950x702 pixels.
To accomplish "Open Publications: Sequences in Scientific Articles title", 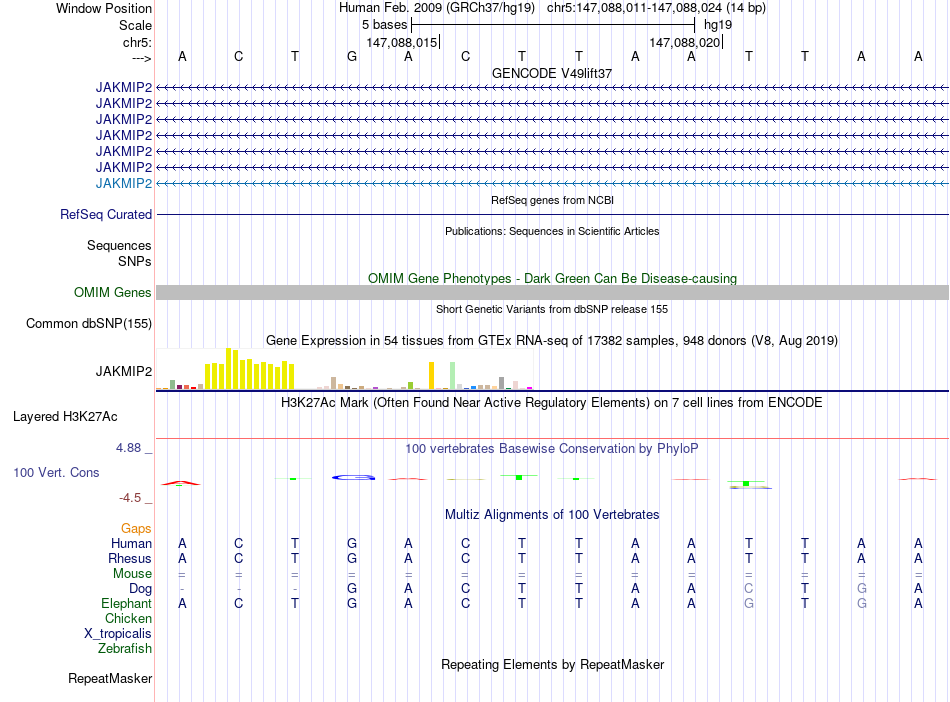I will pyautogui.click(x=552, y=231).
